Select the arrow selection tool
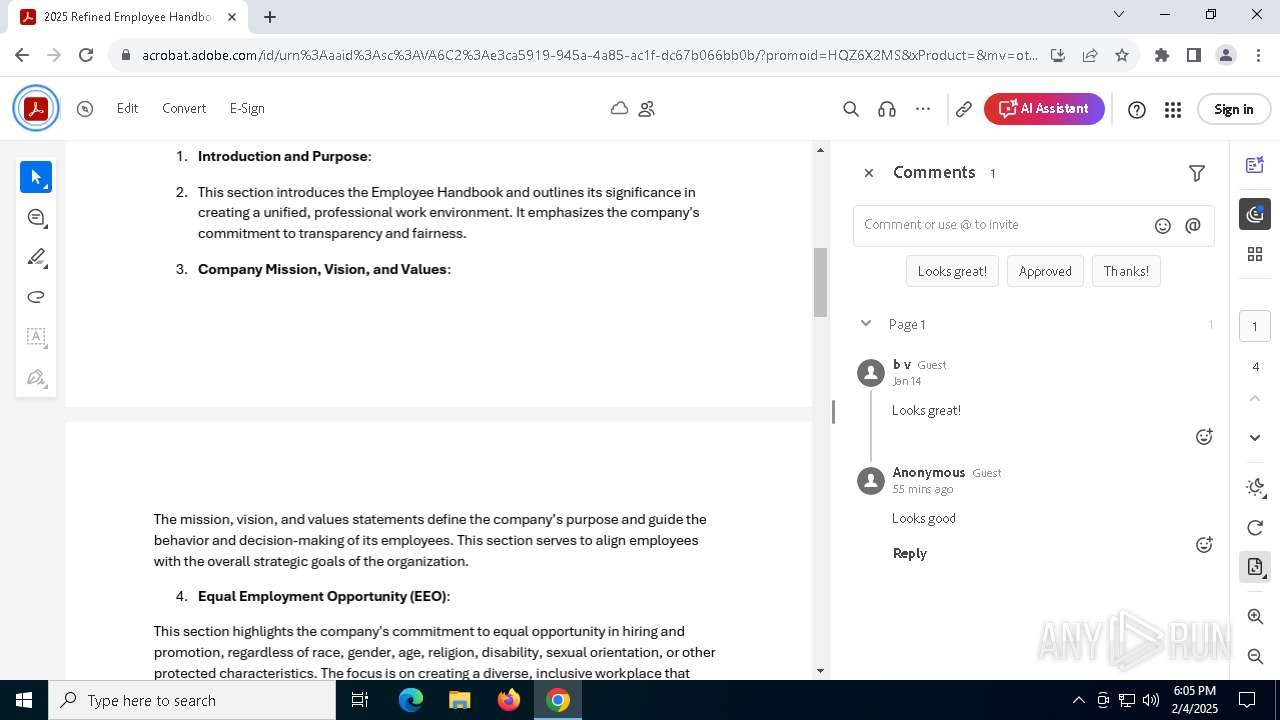 tap(36, 177)
